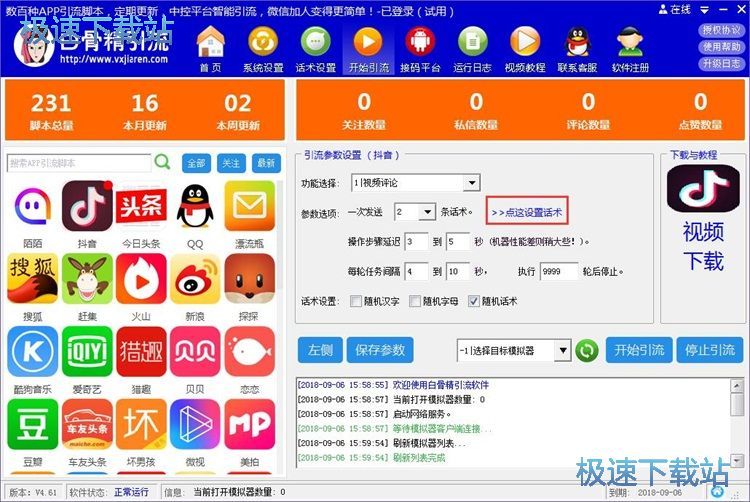Select the 豆瓣 app script

[x=33, y=425]
